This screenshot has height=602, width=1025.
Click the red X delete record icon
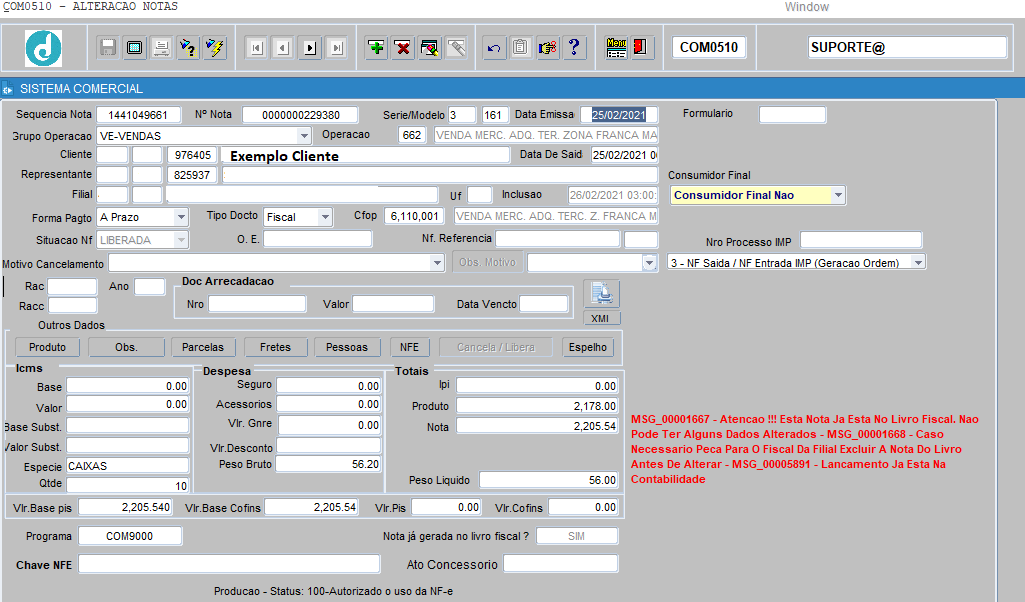(x=403, y=48)
